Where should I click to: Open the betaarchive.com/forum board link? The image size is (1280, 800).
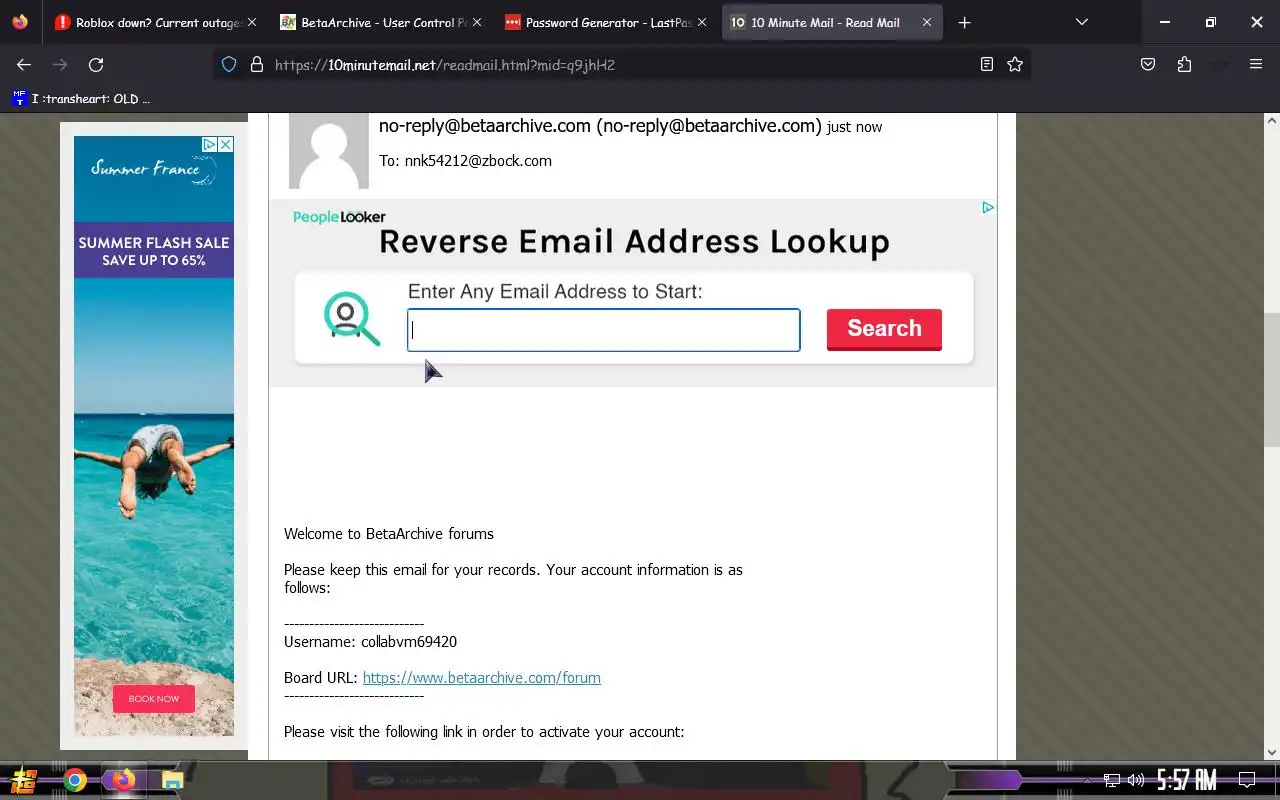coord(481,678)
